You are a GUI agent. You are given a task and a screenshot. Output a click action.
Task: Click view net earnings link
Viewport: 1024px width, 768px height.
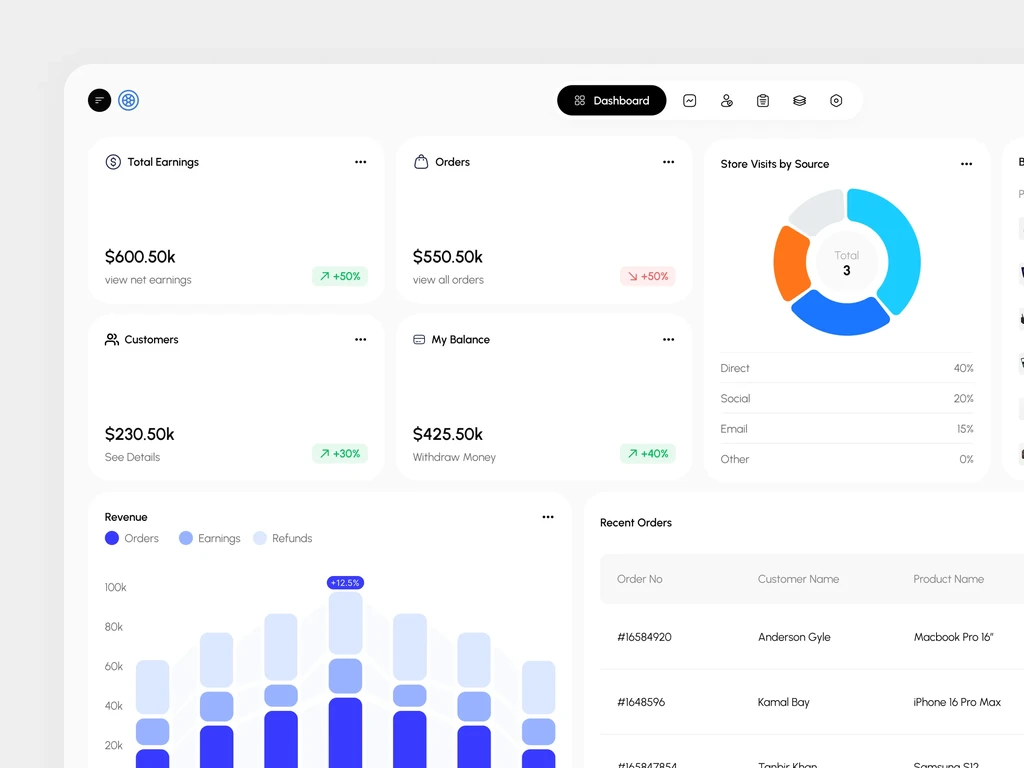(148, 280)
